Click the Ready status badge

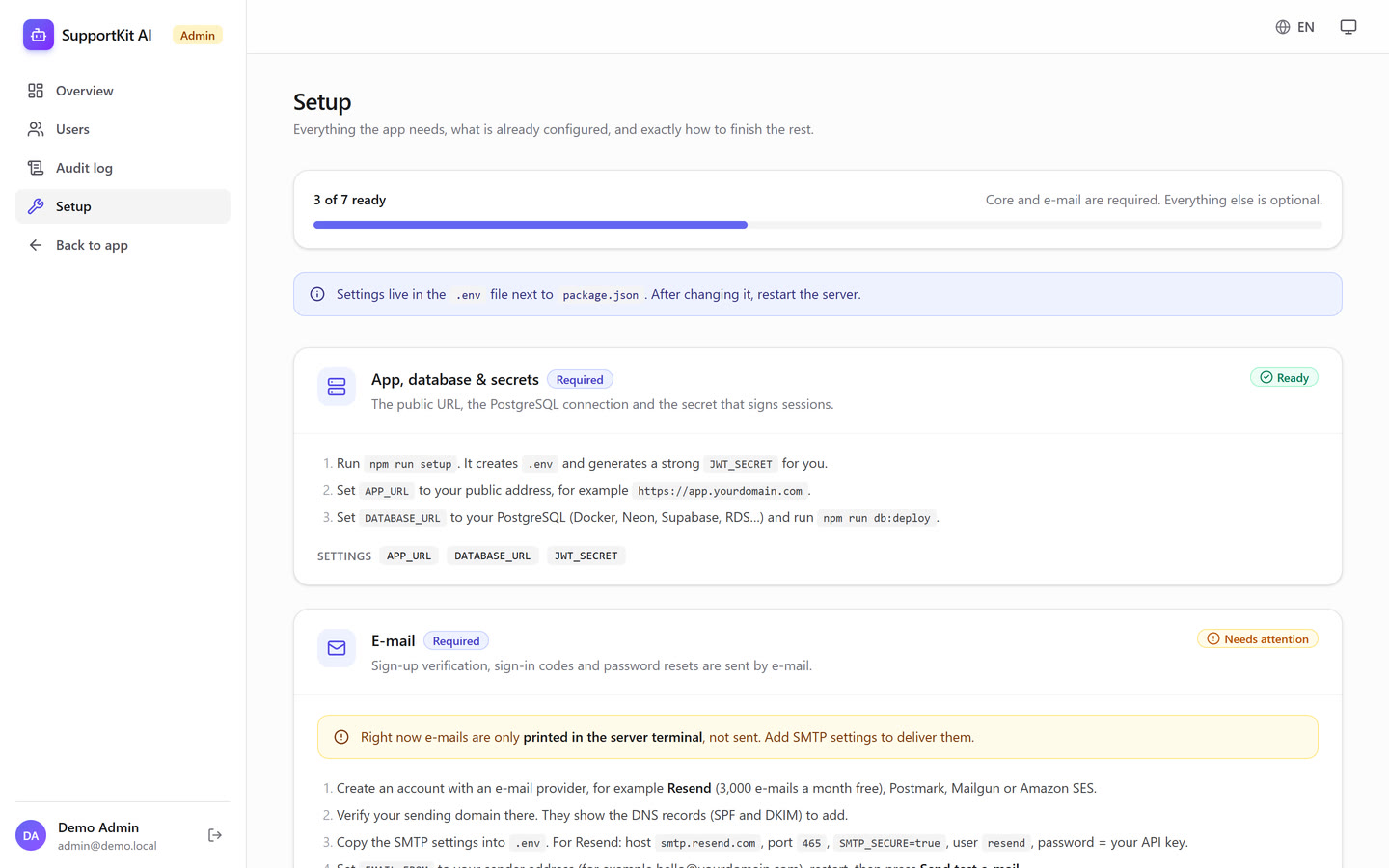click(x=1284, y=378)
